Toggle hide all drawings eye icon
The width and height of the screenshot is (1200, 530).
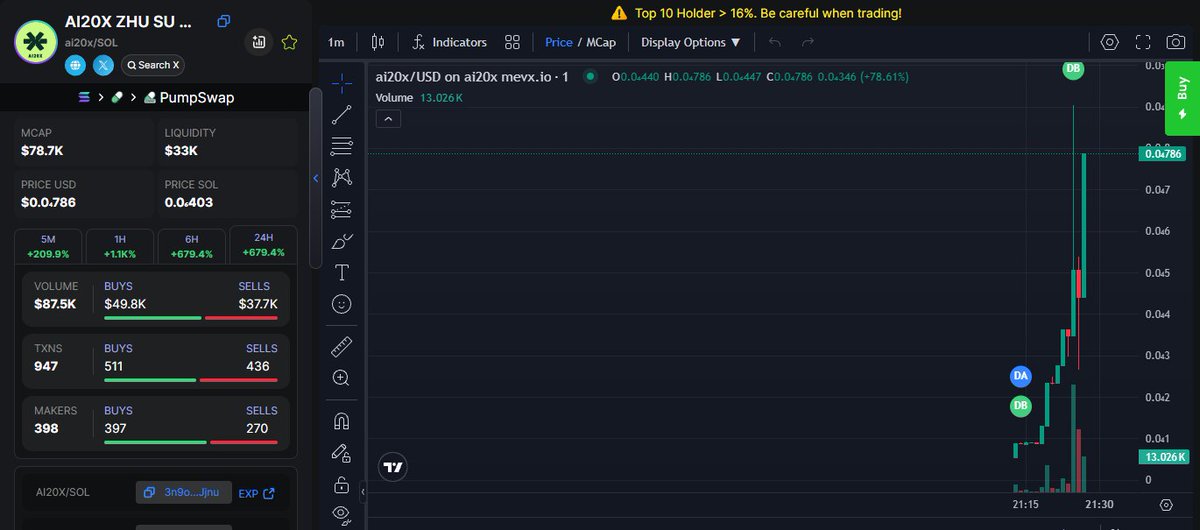tap(342, 515)
